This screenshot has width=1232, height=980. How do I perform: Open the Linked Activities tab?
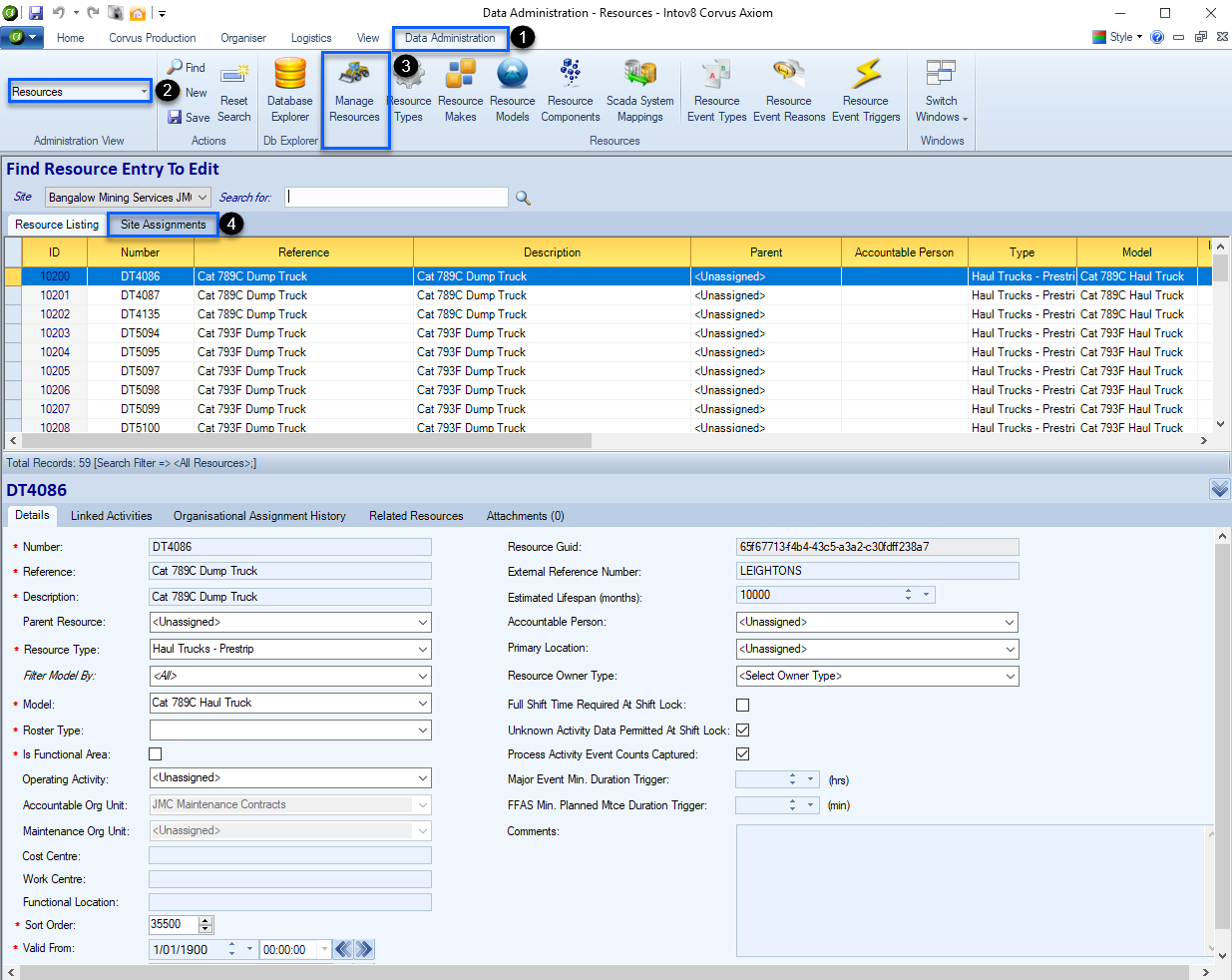pyautogui.click(x=111, y=516)
